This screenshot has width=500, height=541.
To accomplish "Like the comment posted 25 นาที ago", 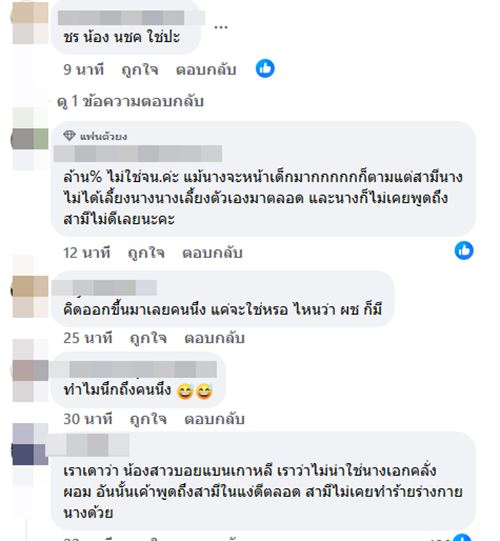I will point(148,338).
